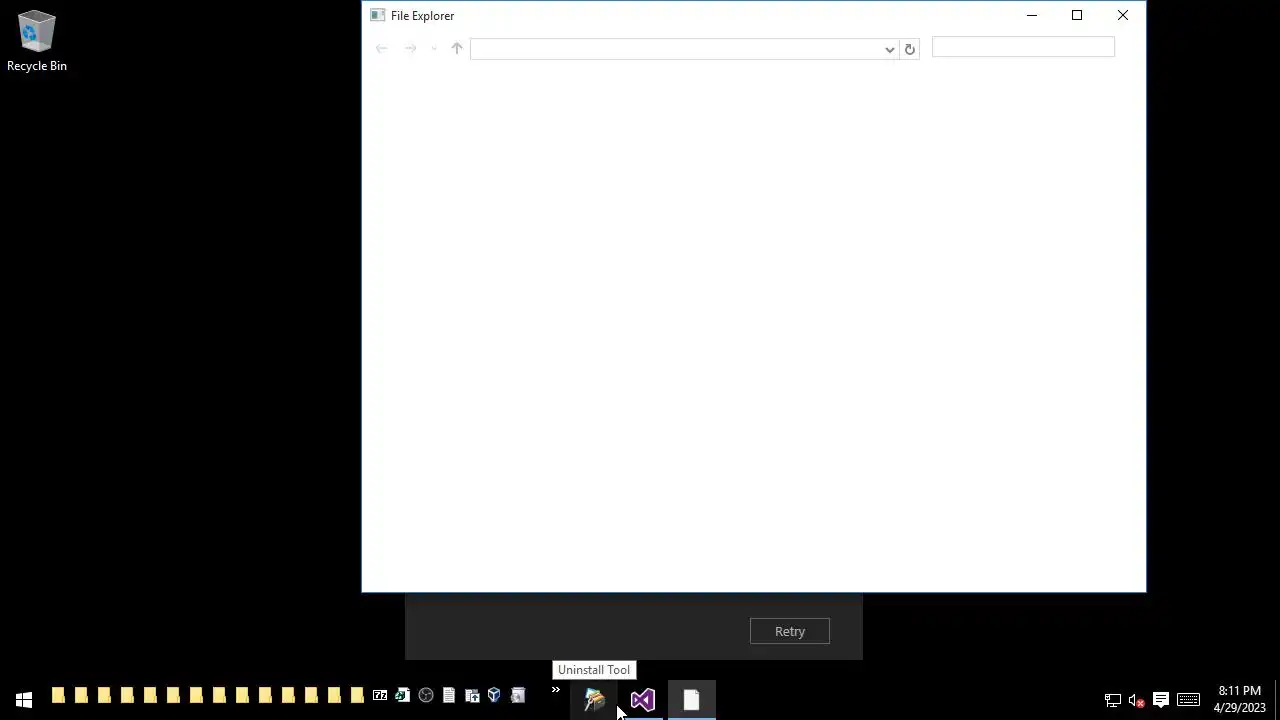The height and width of the screenshot is (720, 1280).
Task: Click the Retry button behind File Explorer
Action: (790, 631)
